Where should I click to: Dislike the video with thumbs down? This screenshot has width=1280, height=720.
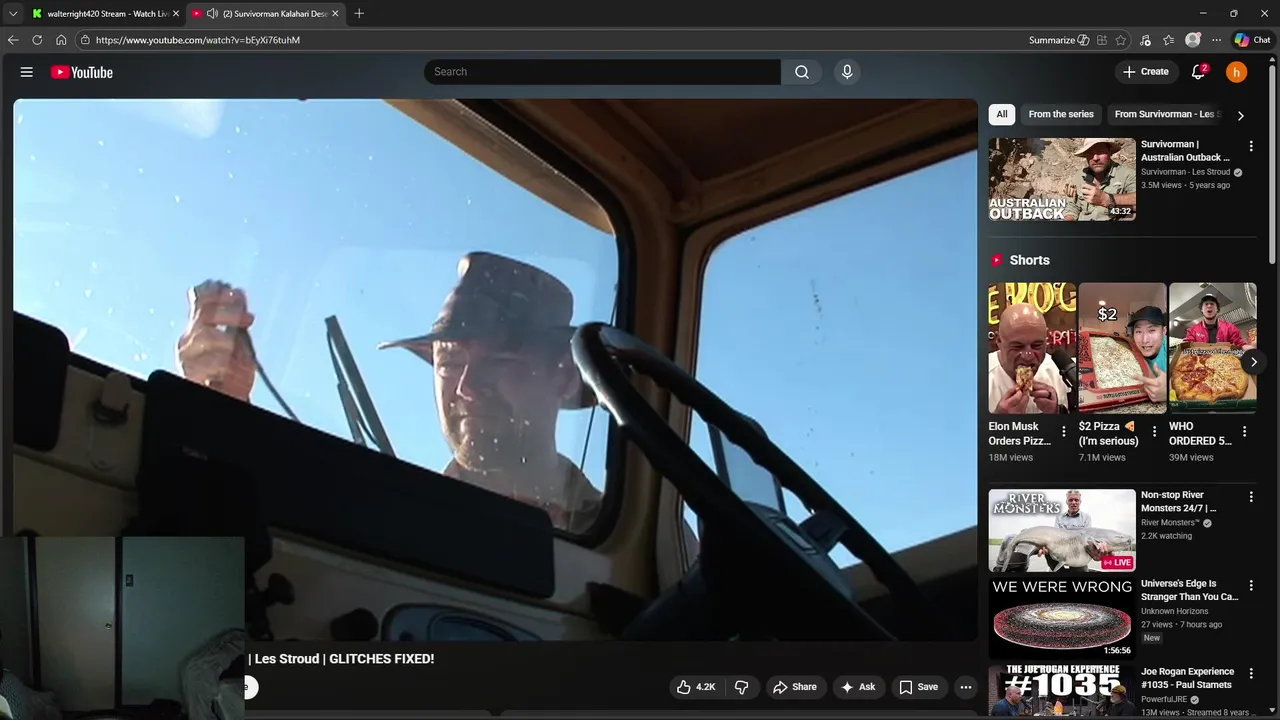tap(741, 687)
